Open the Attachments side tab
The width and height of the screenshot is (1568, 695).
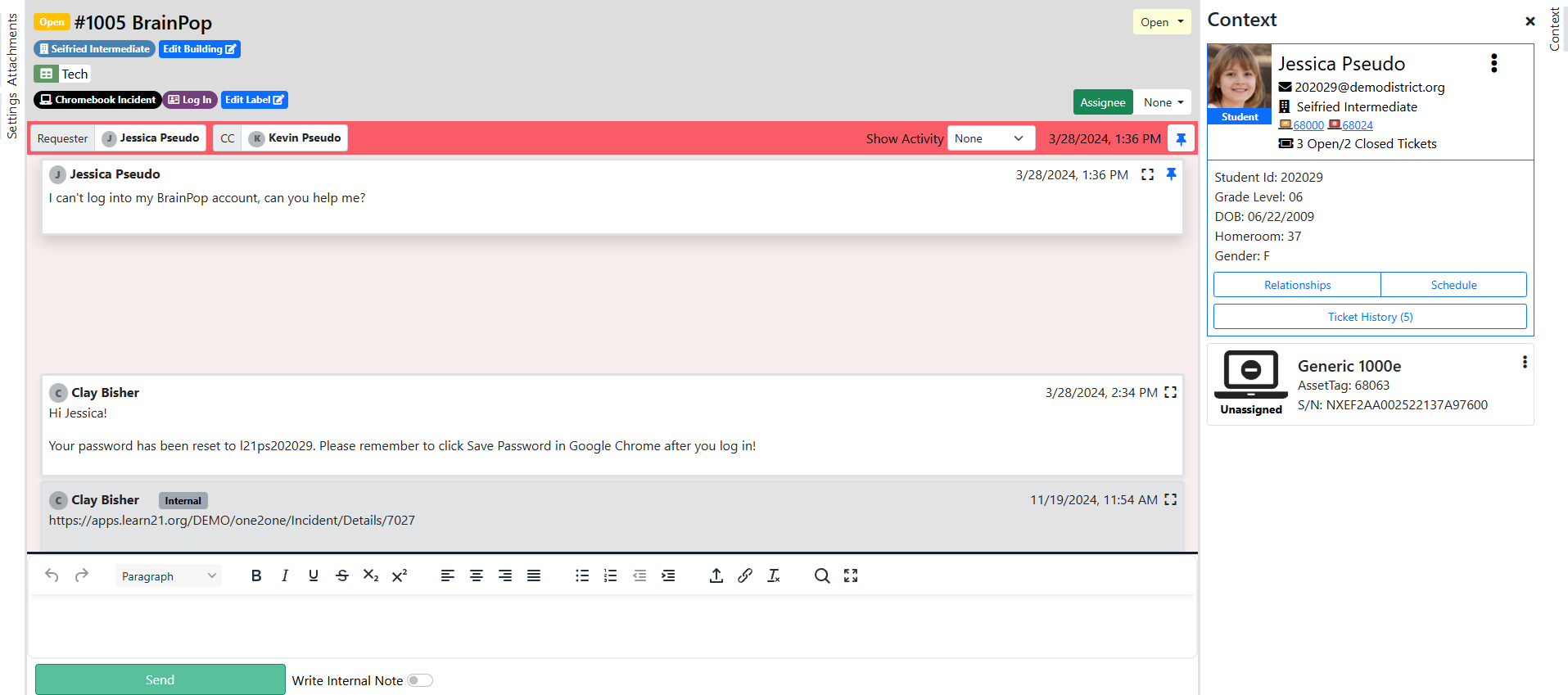[12, 50]
